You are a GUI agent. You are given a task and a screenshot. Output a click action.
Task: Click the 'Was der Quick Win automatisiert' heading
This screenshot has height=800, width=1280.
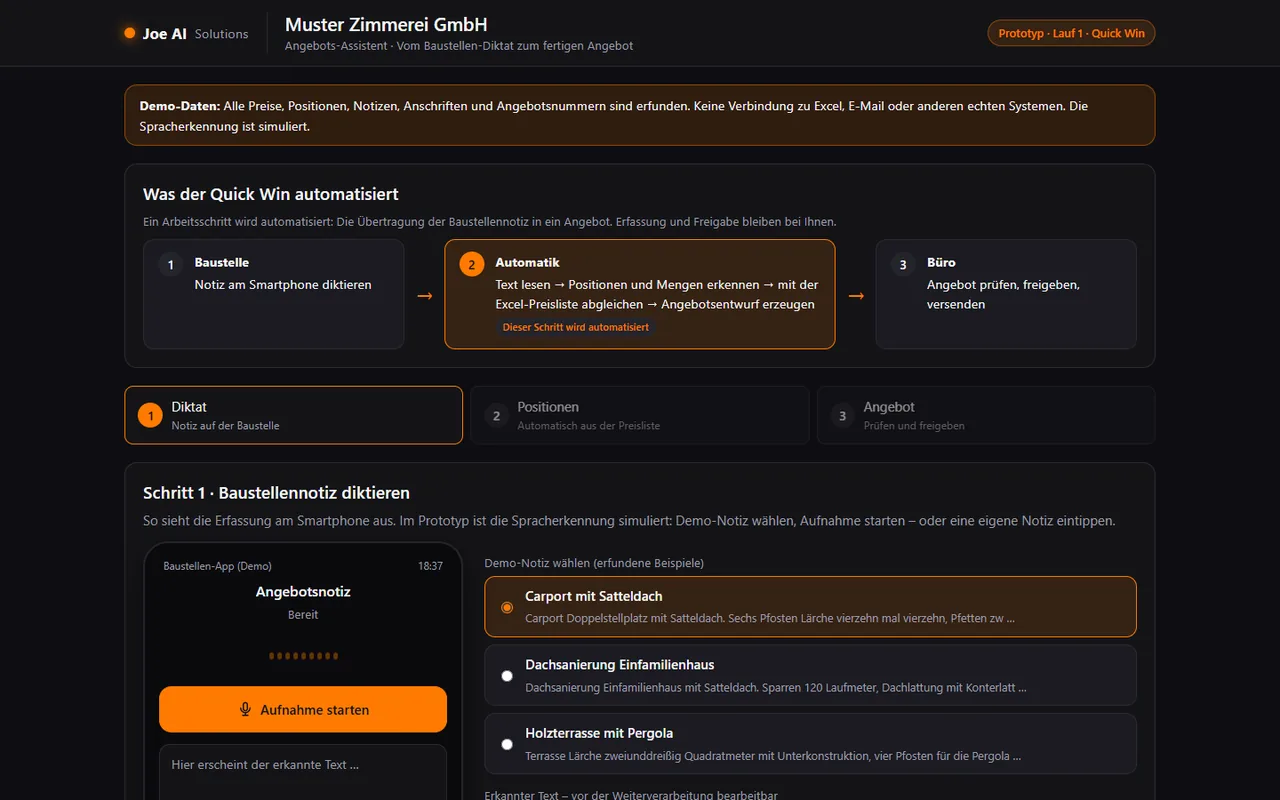point(271,194)
